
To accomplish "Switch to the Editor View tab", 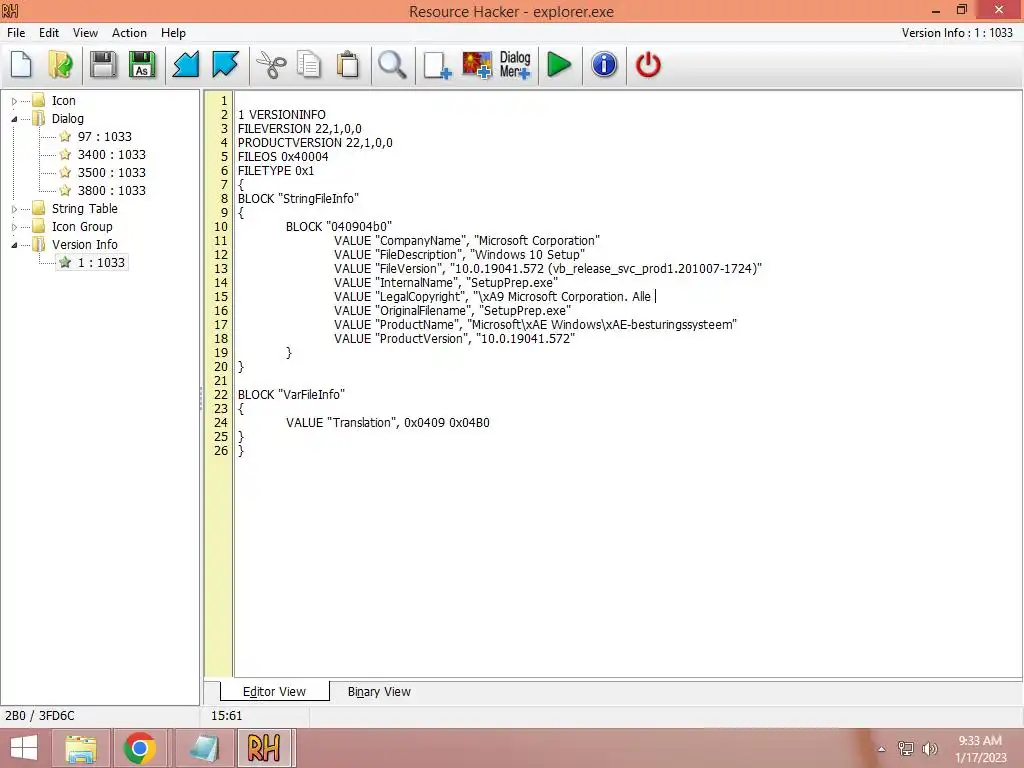I will [x=274, y=691].
